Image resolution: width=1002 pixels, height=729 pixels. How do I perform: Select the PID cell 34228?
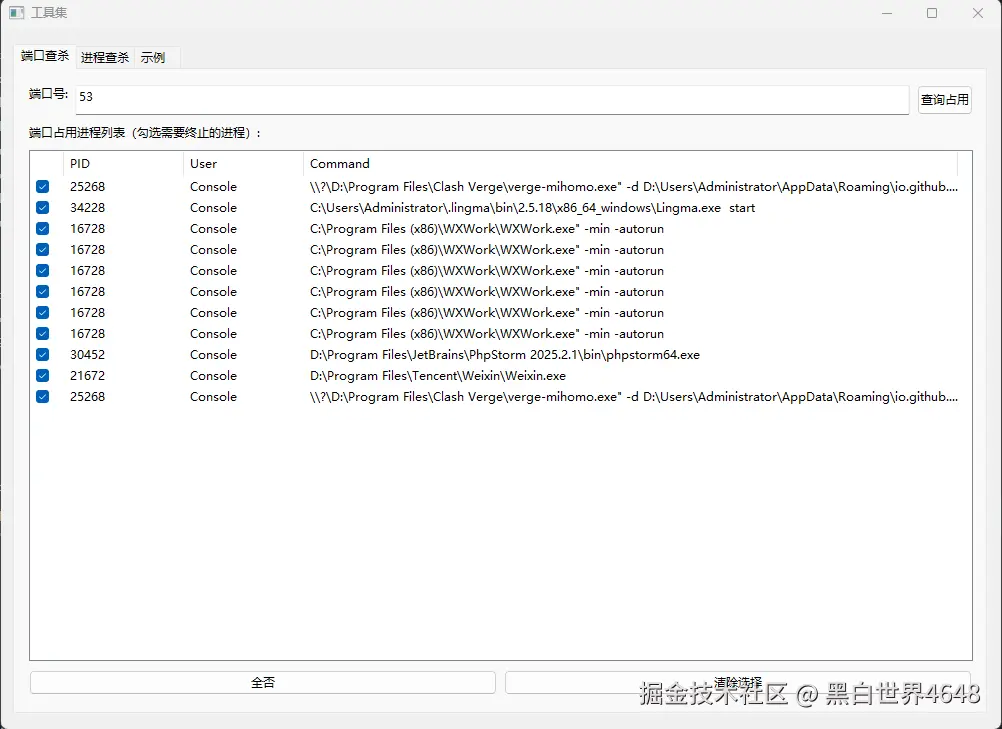(88, 208)
